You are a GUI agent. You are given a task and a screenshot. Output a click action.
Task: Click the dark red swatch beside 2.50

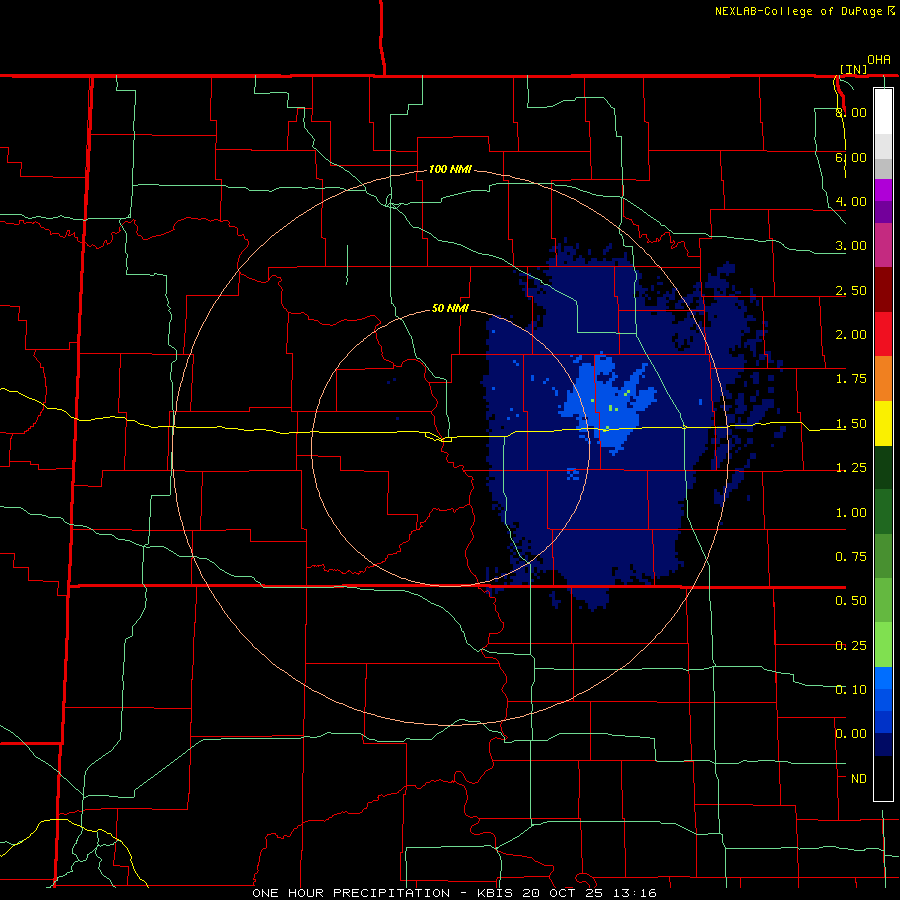[x=883, y=290]
